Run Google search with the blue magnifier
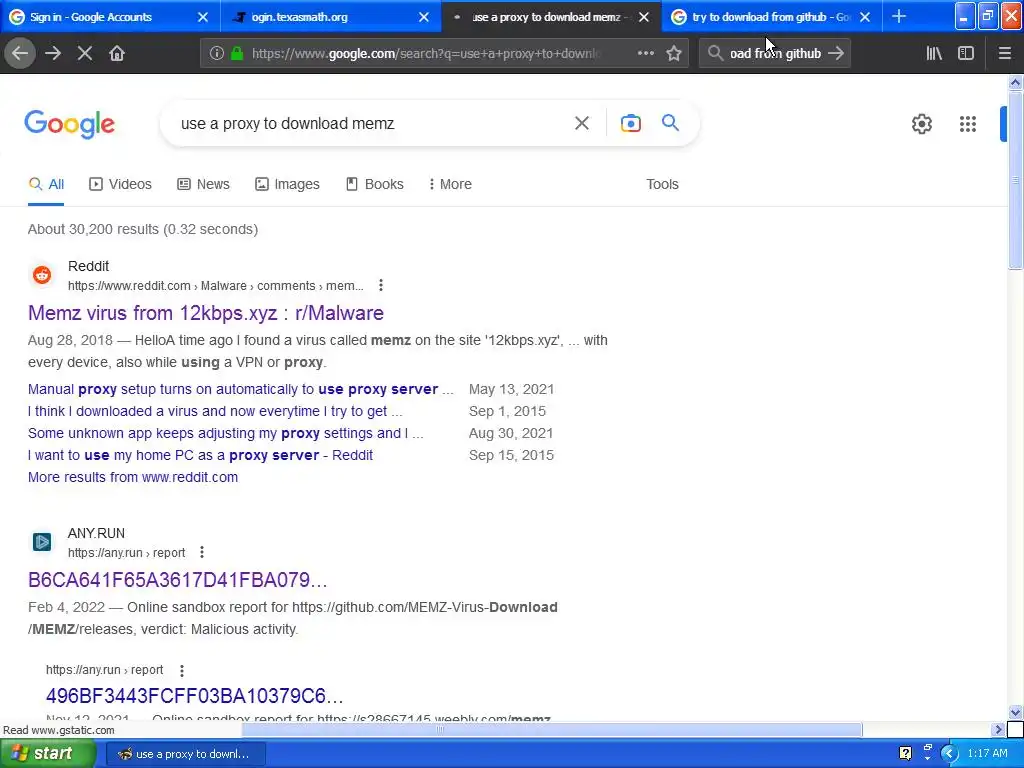Image resolution: width=1024 pixels, height=768 pixels. coord(670,122)
